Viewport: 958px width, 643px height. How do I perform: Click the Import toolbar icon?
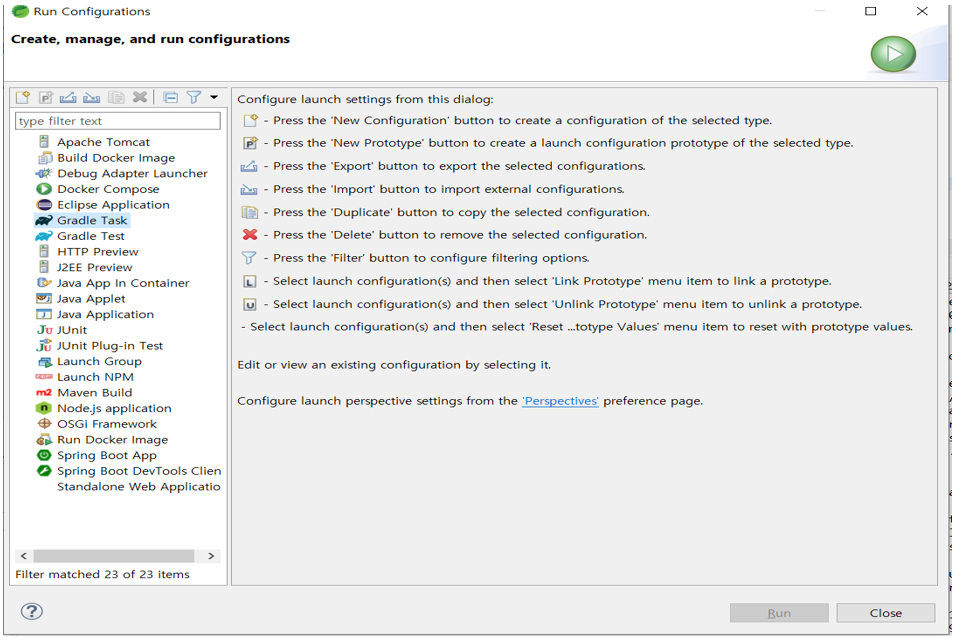92,97
